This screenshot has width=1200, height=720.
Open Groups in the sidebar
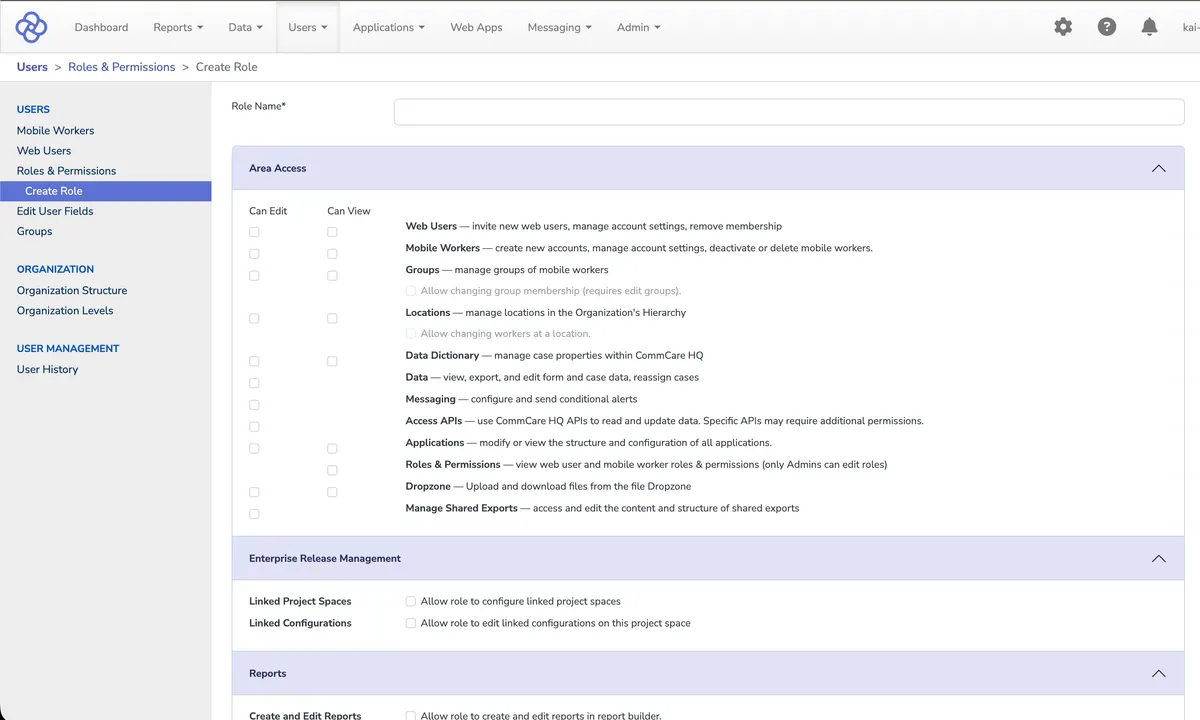tap(34, 231)
